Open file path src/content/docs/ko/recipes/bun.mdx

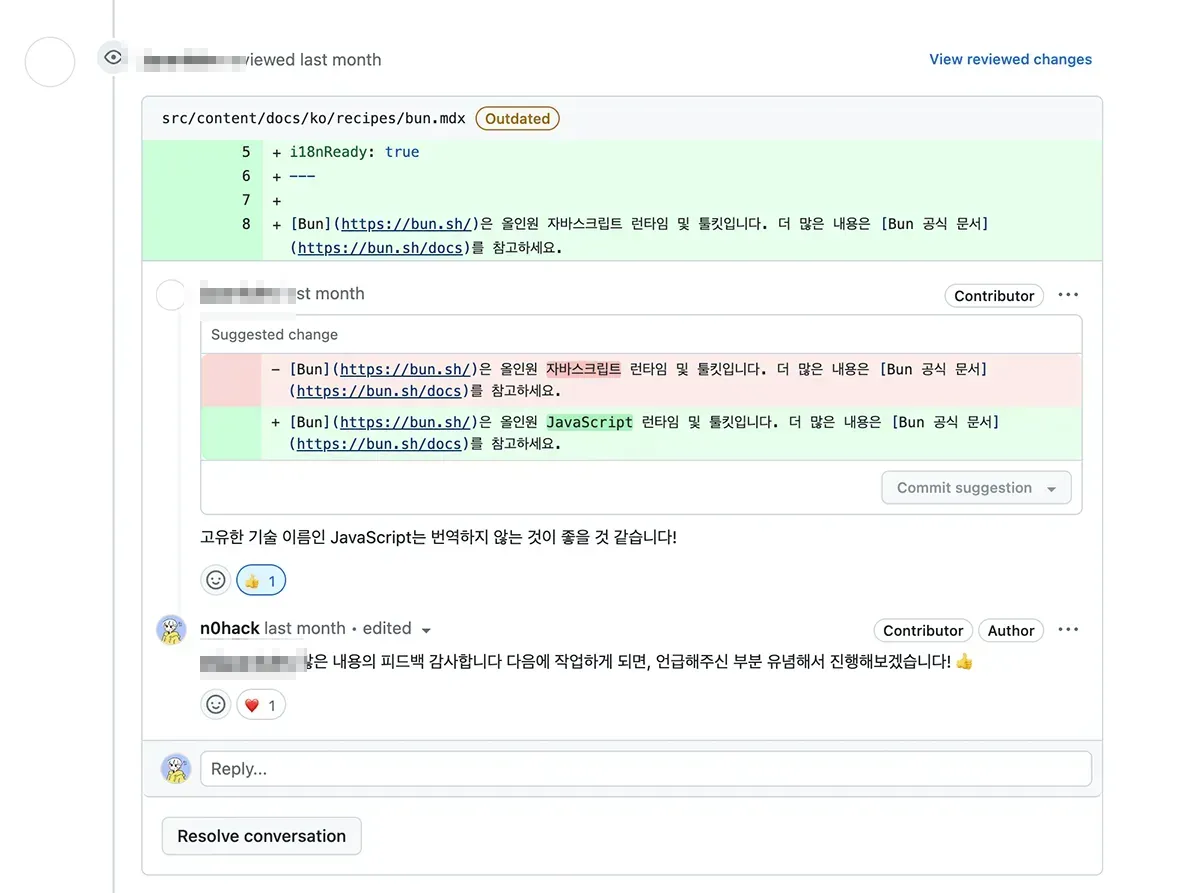click(314, 118)
